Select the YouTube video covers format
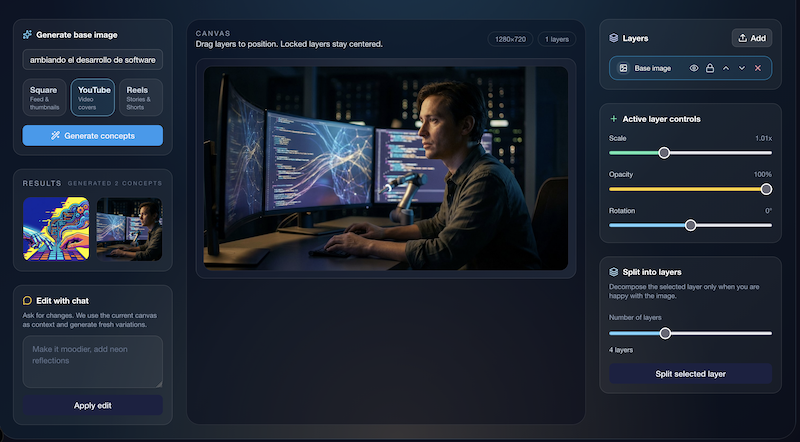The width and height of the screenshot is (800, 442). [93, 97]
